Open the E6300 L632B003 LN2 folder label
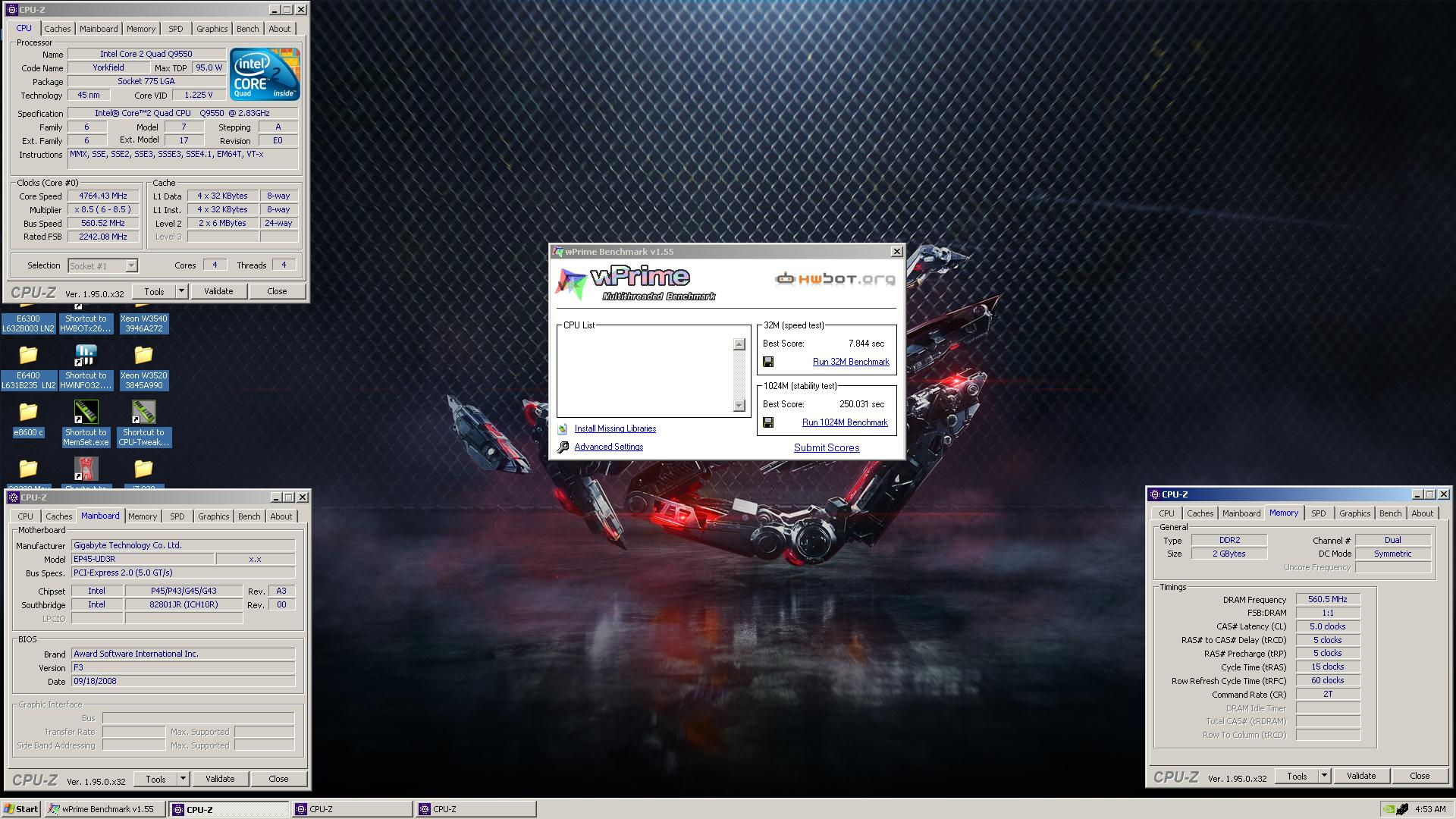The height and width of the screenshot is (819, 1456). 28,324
